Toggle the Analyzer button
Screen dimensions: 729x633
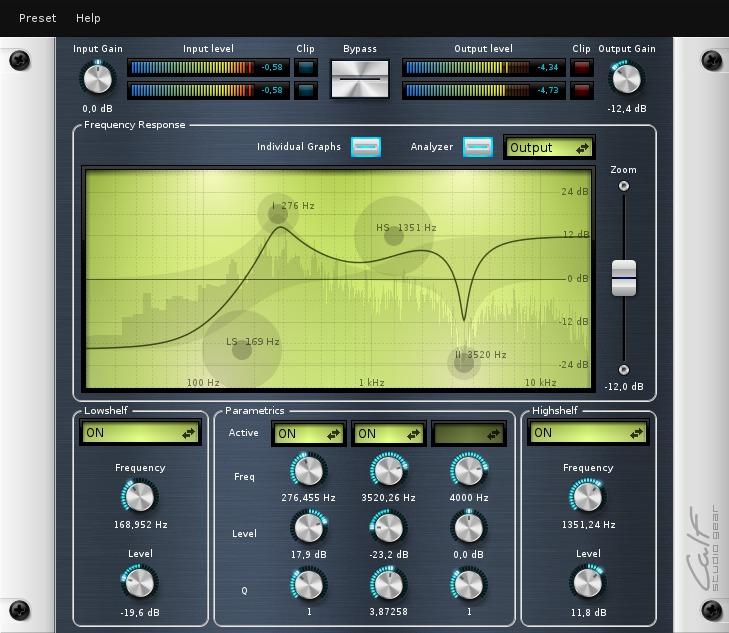click(x=478, y=147)
